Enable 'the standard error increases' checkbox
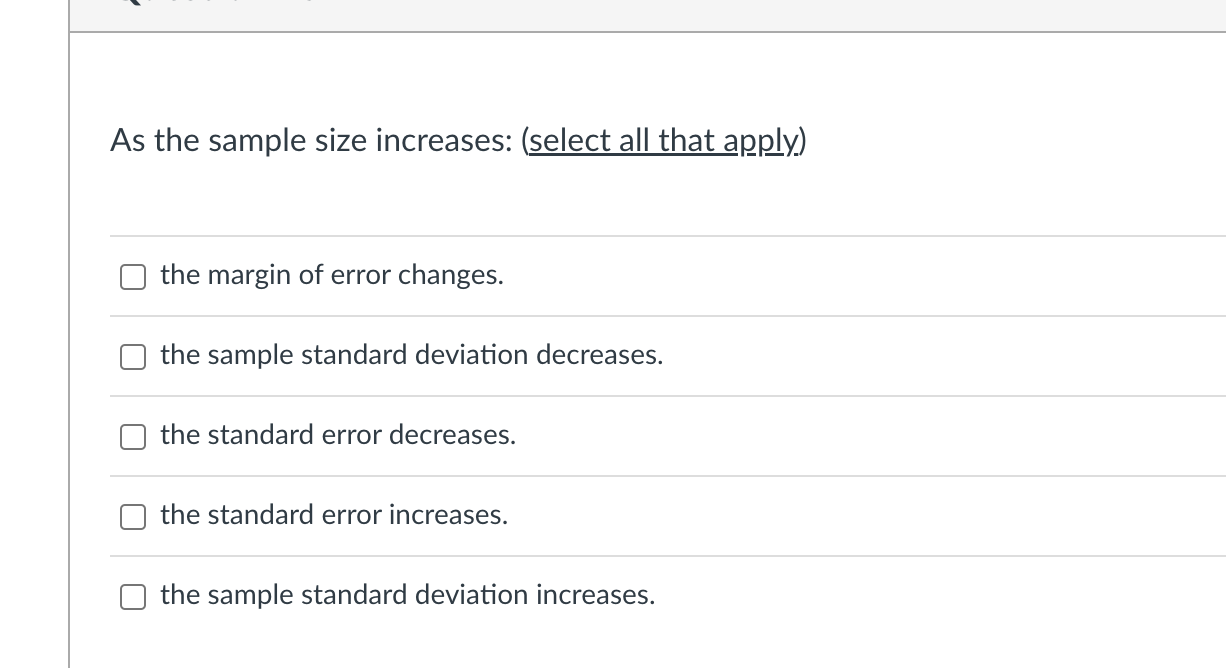Image resolution: width=1226 pixels, height=668 pixels. coord(133,517)
